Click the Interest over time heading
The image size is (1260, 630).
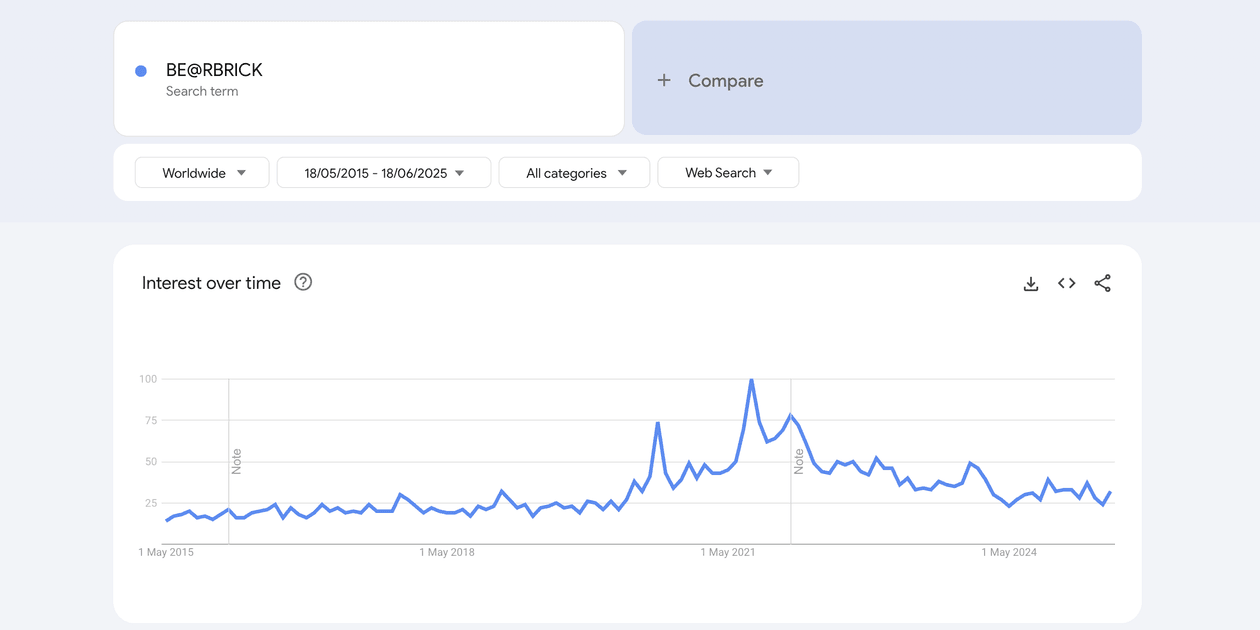coord(211,283)
